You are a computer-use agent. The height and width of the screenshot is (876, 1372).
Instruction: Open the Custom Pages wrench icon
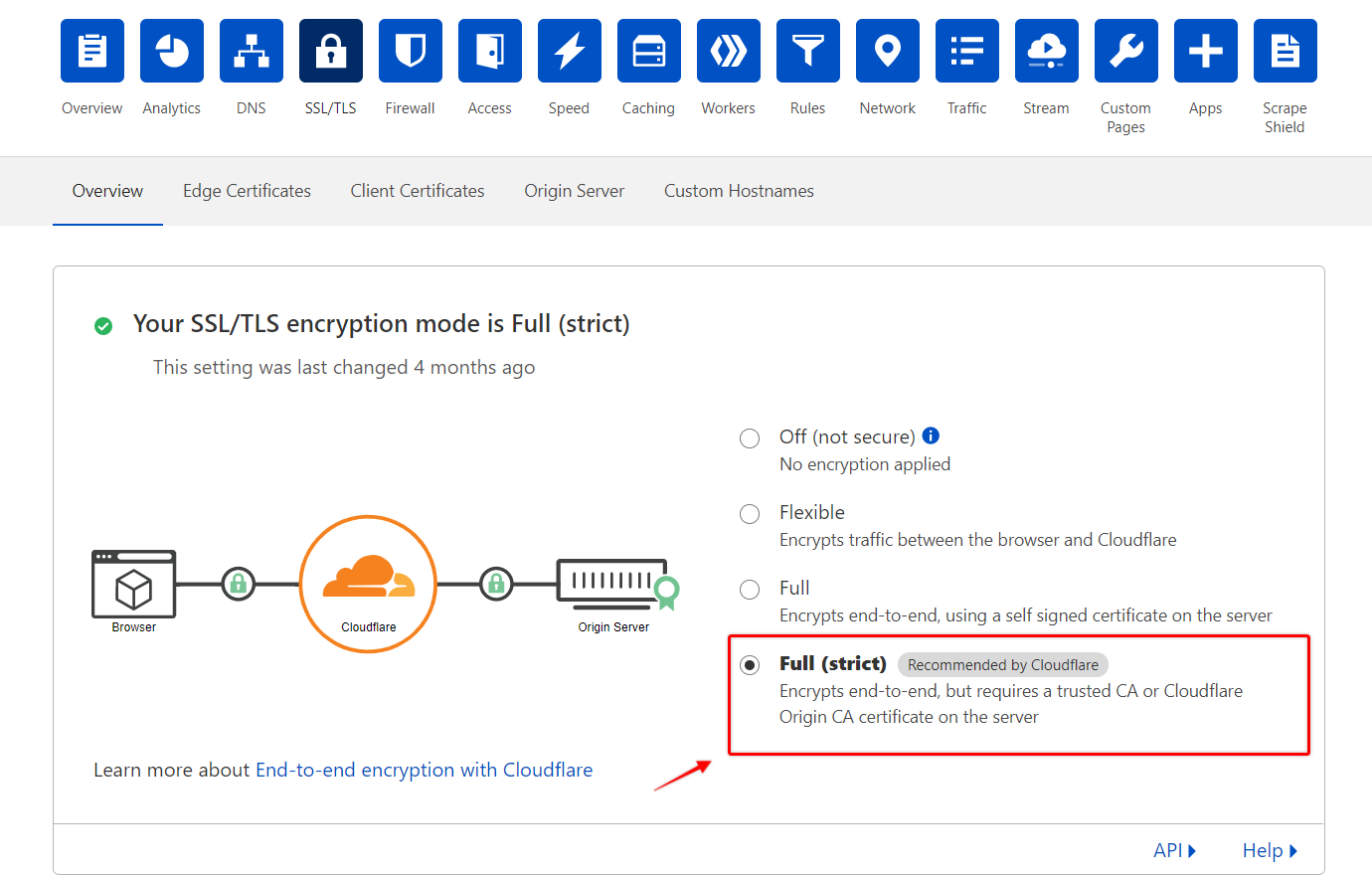[1126, 51]
